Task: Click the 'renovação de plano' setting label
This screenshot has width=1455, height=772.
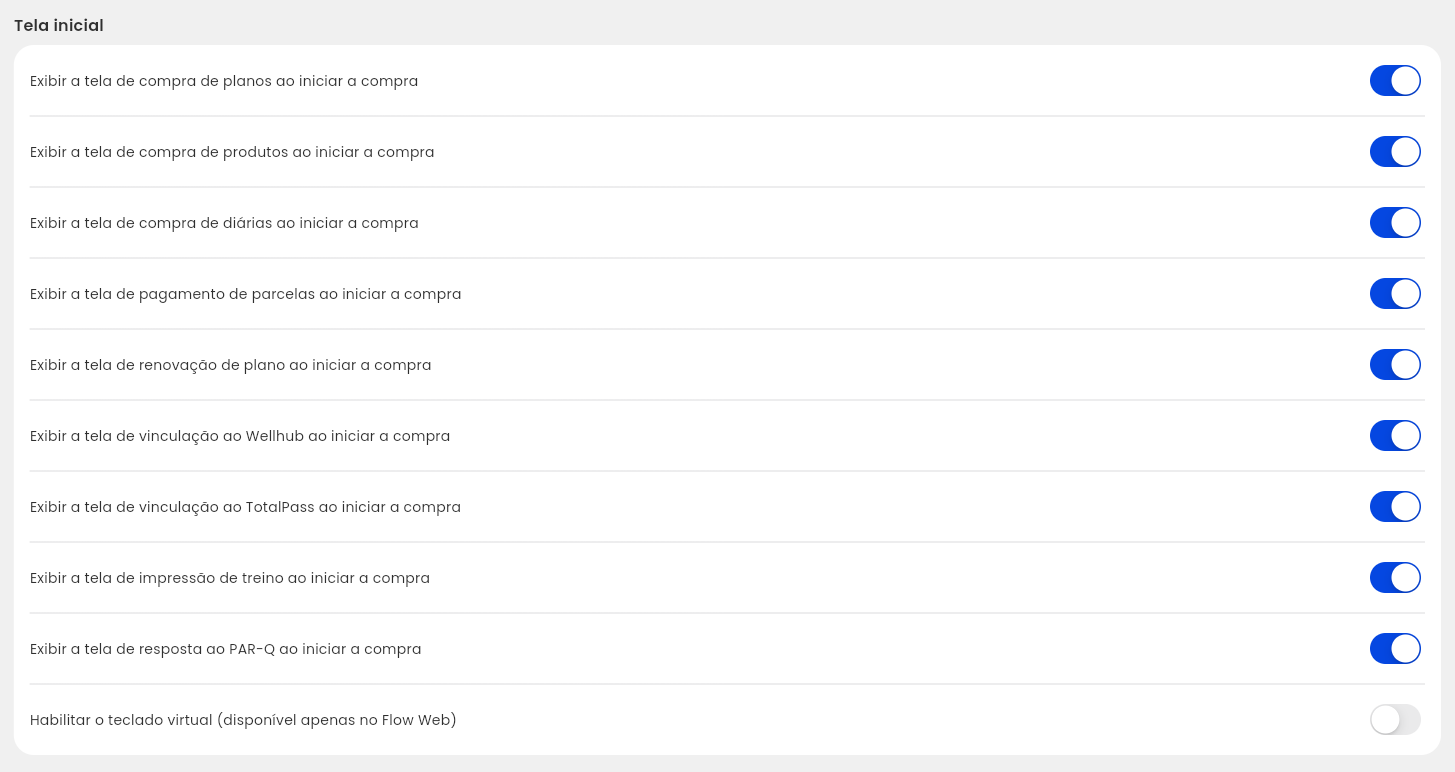Action: tap(231, 365)
